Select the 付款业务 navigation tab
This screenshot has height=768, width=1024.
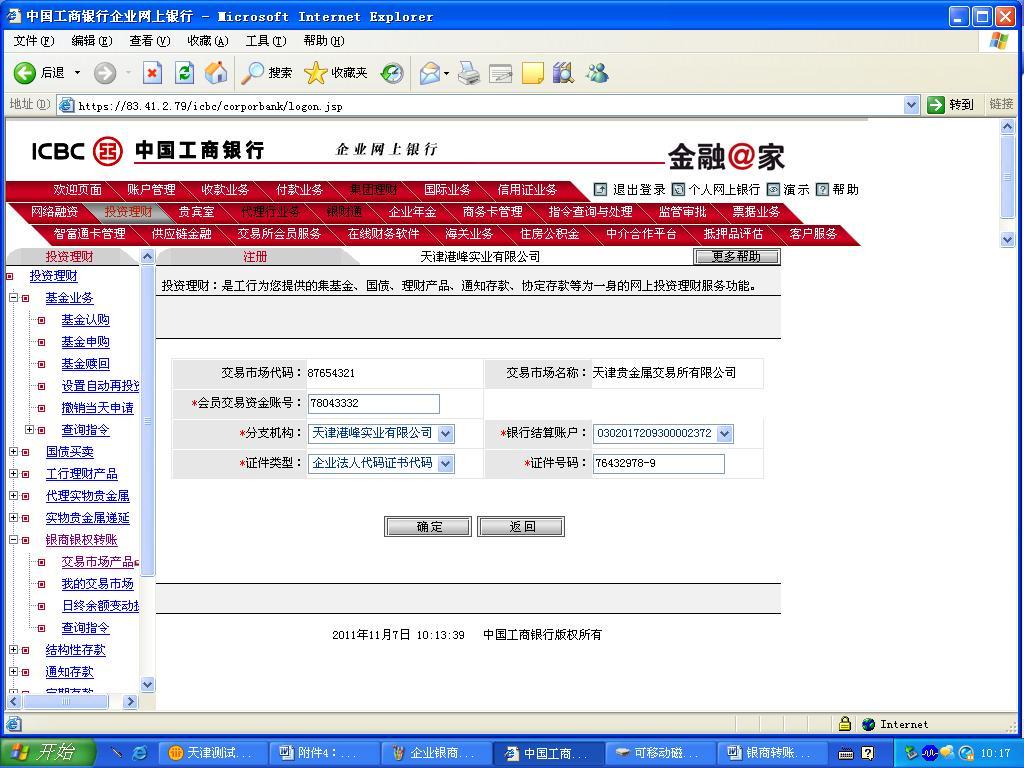tap(299, 189)
